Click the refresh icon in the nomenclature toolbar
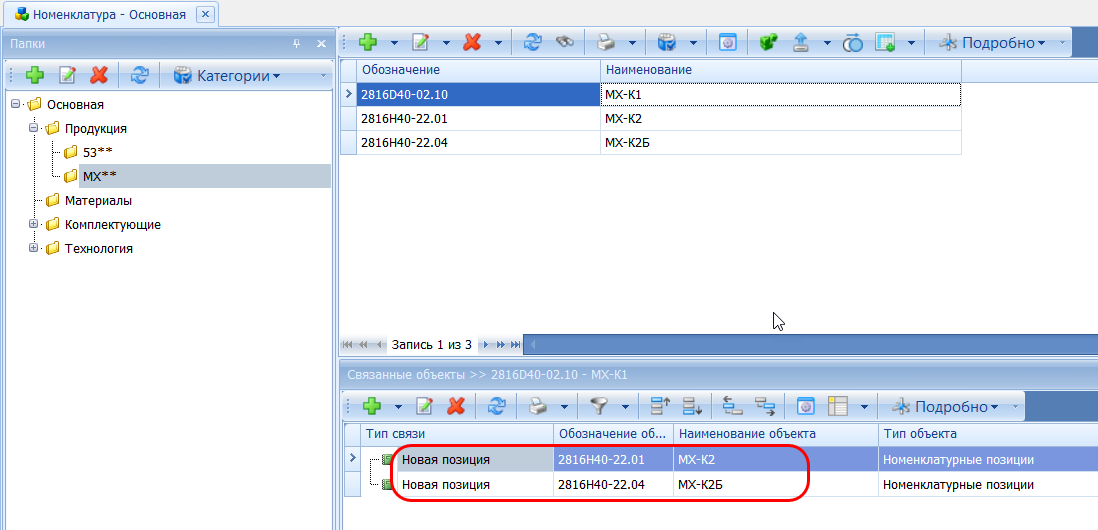The image size is (1098, 530). coord(533,42)
